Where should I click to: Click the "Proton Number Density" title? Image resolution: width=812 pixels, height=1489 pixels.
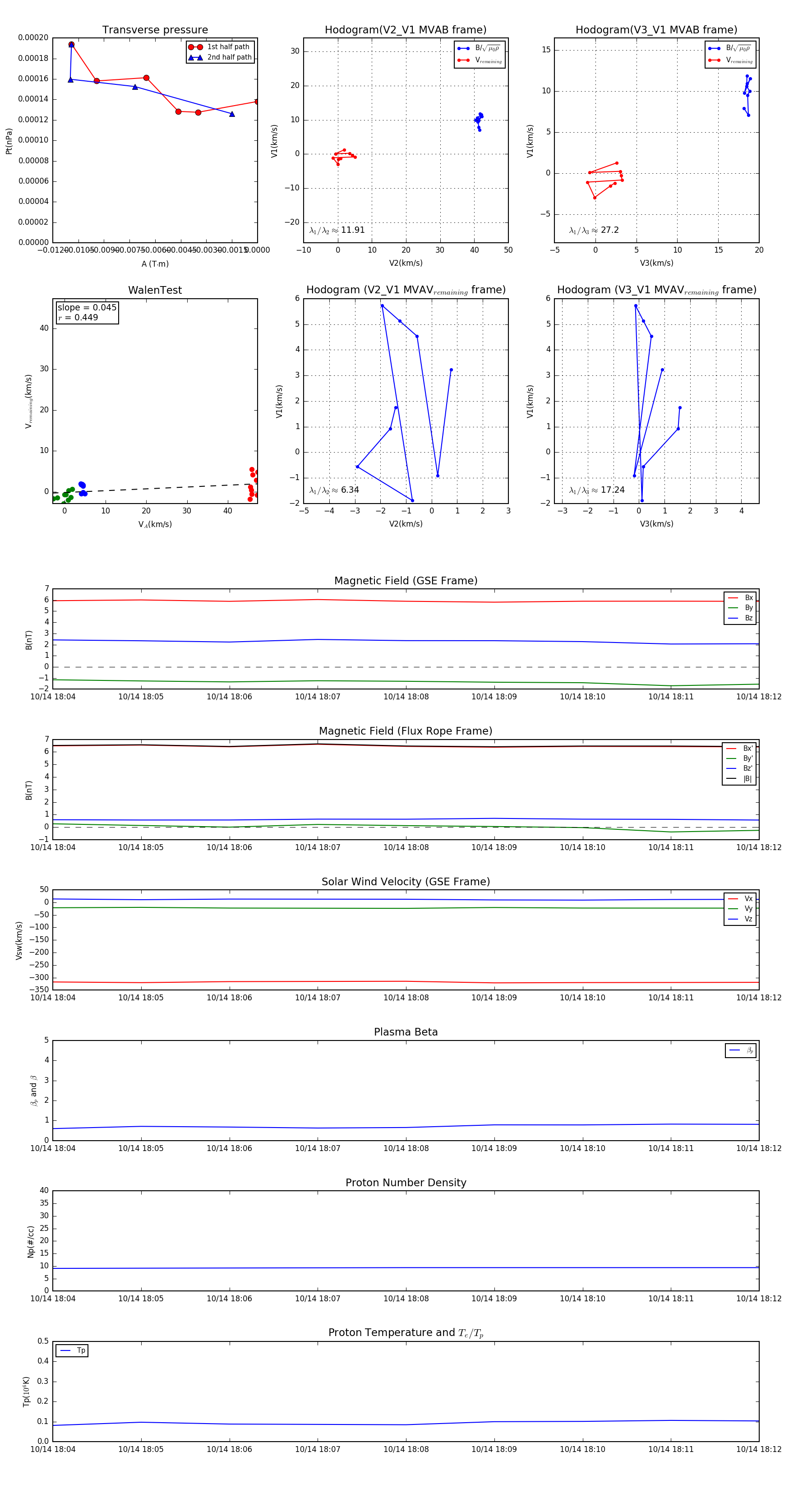(x=406, y=1183)
